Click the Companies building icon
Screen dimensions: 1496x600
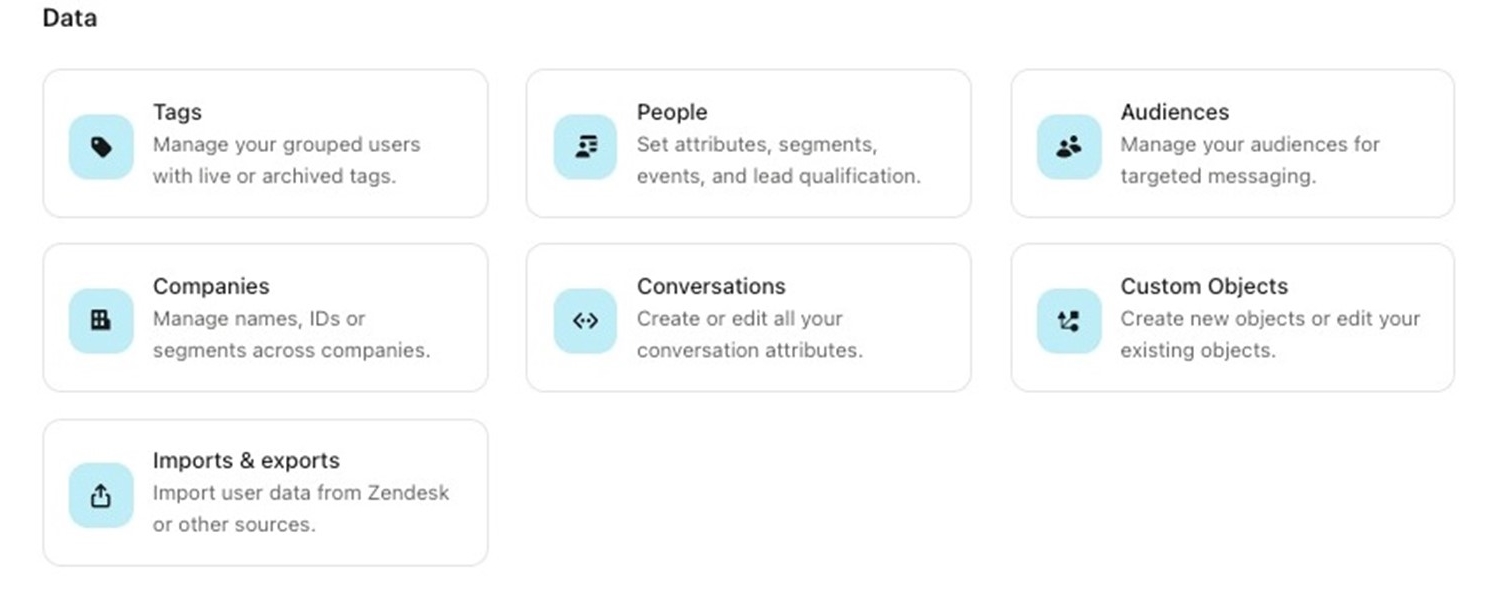[x=101, y=321]
